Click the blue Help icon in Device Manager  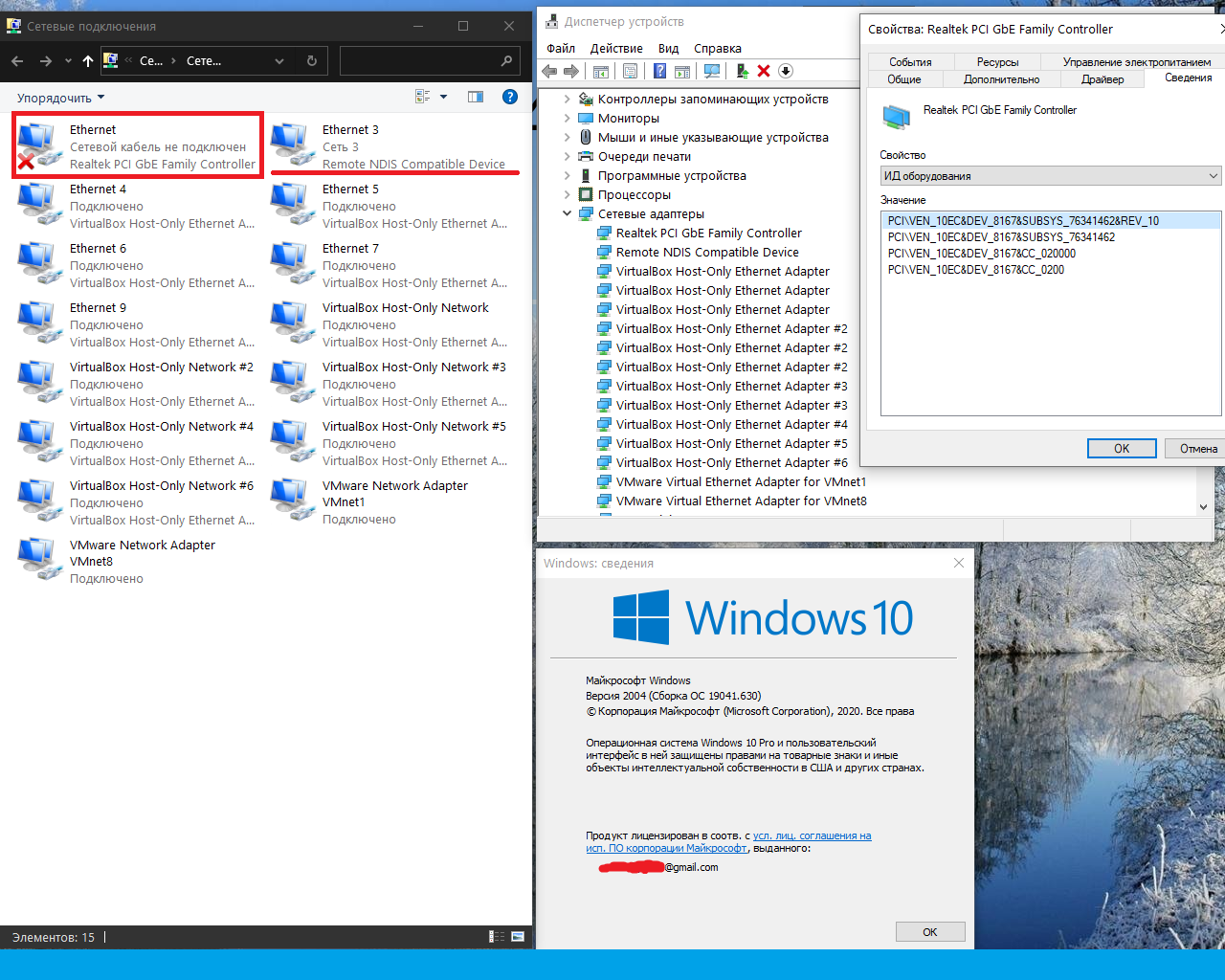point(659,71)
